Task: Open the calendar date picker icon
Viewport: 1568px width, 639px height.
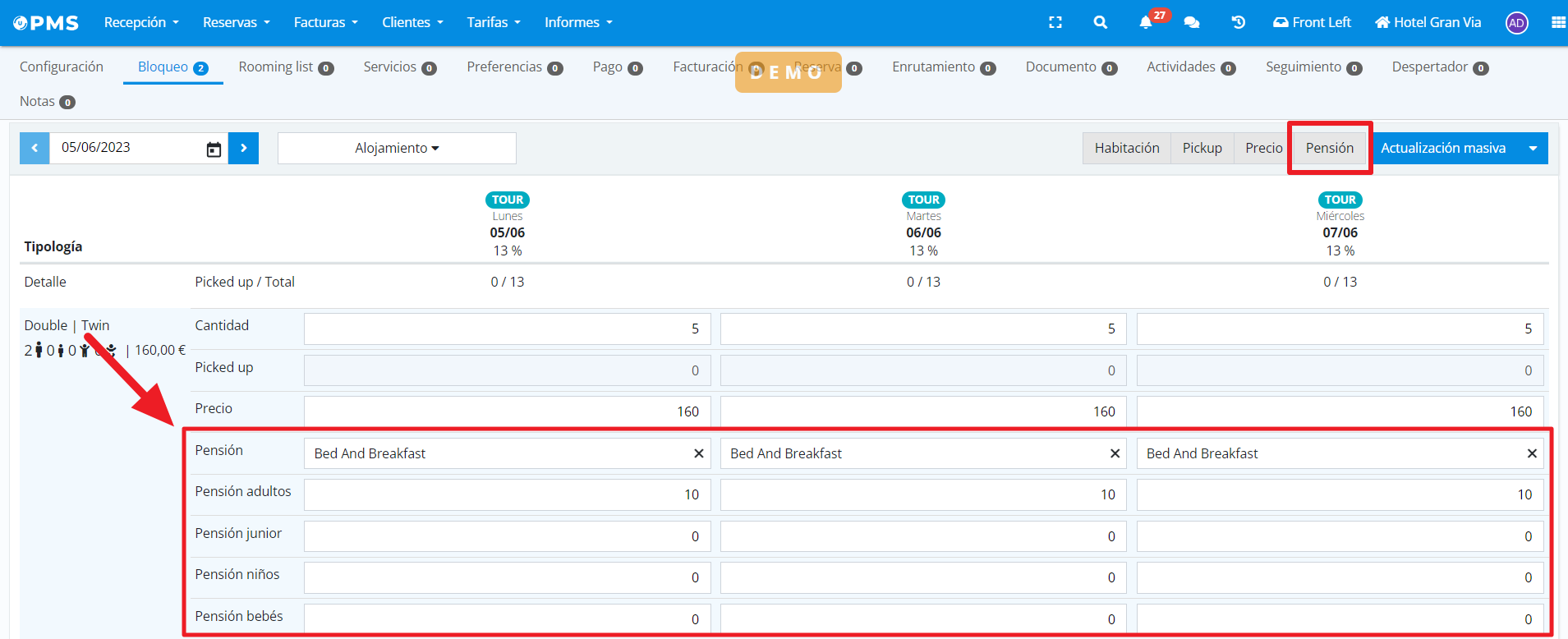Action: coord(214,149)
